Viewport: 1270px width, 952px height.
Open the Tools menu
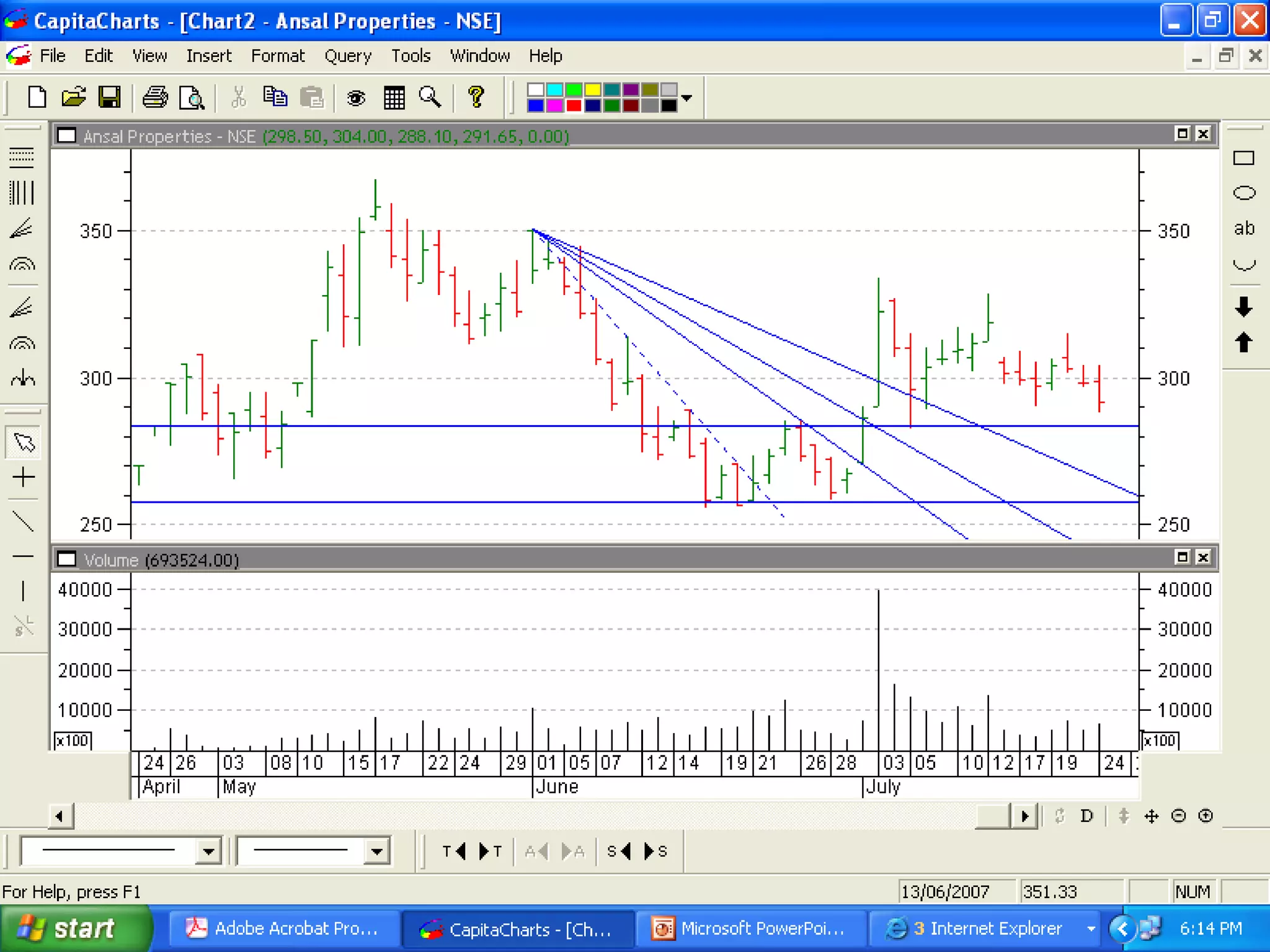pyautogui.click(x=411, y=56)
